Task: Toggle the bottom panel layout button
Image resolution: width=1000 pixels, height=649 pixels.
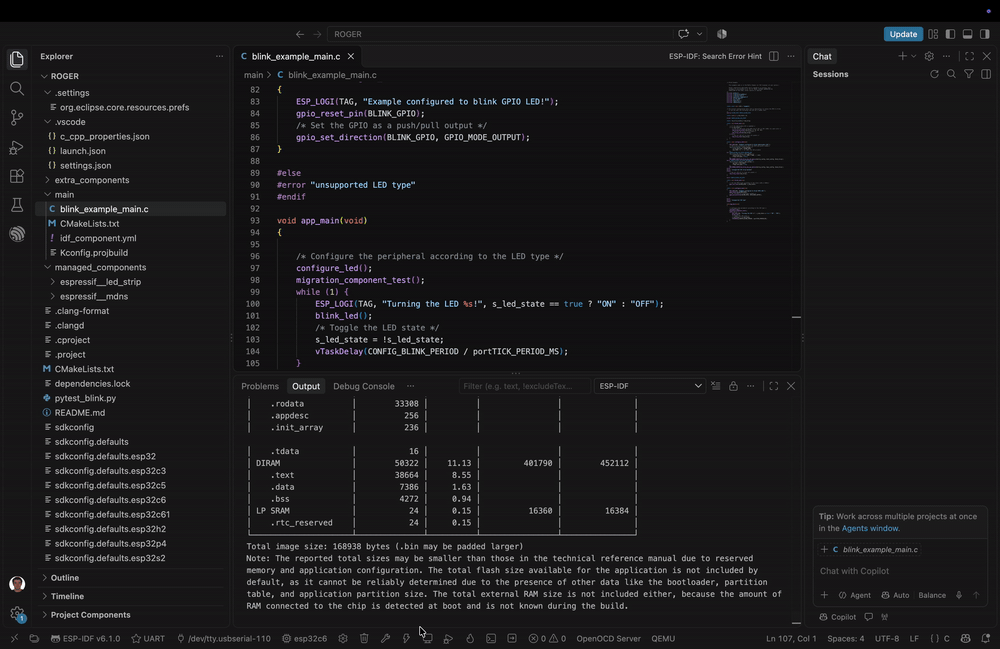Action: [967, 34]
